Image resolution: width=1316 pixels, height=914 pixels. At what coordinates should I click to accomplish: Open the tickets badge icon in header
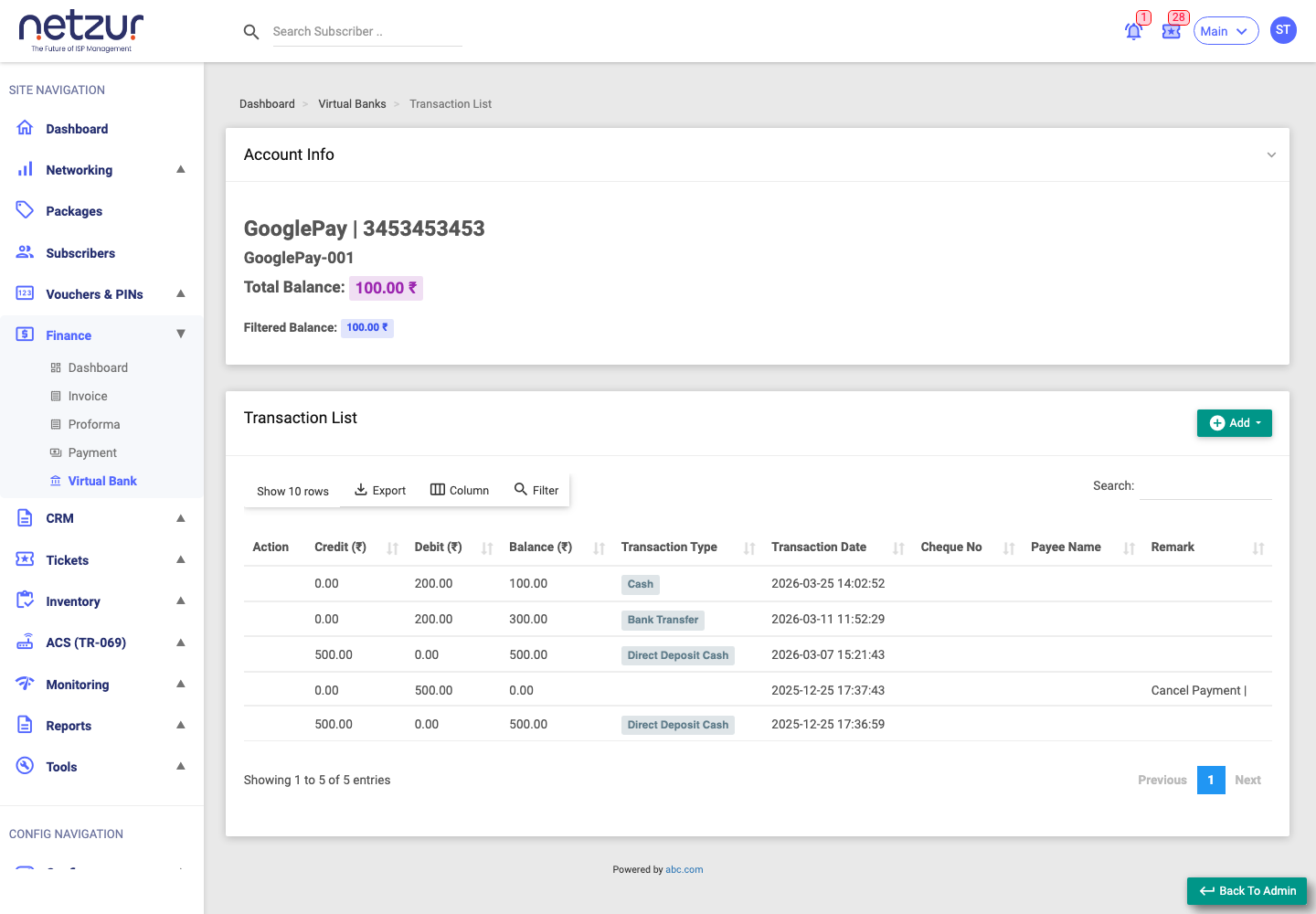pyautogui.click(x=1171, y=31)
